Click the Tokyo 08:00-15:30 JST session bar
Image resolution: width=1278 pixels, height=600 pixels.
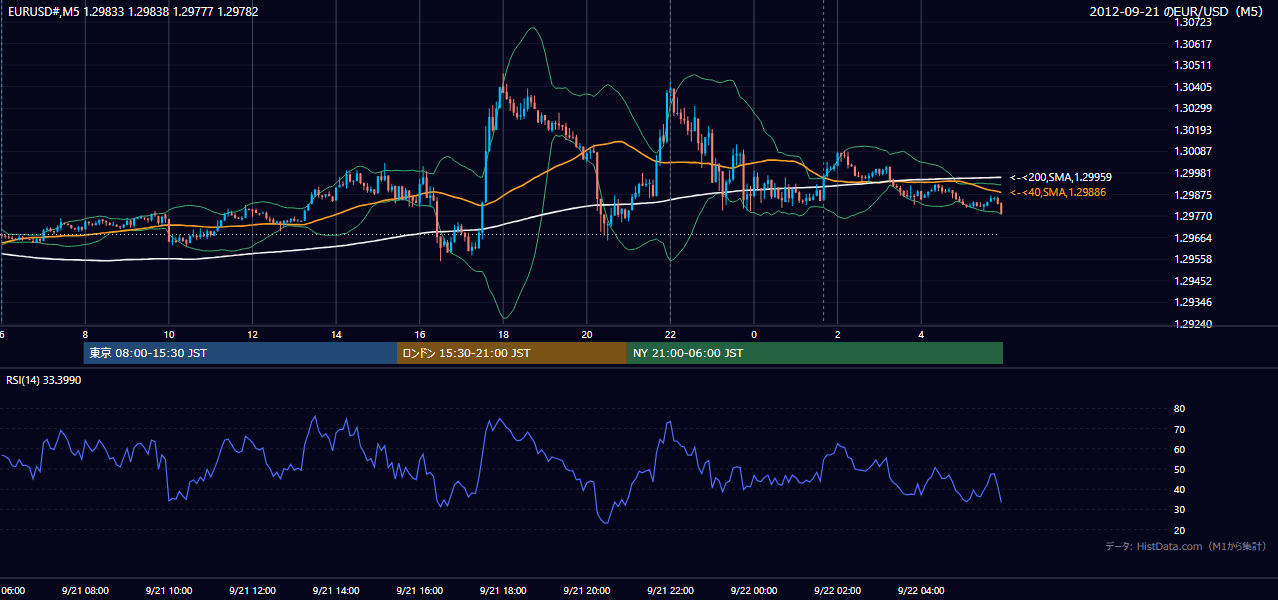coord(240,353)
